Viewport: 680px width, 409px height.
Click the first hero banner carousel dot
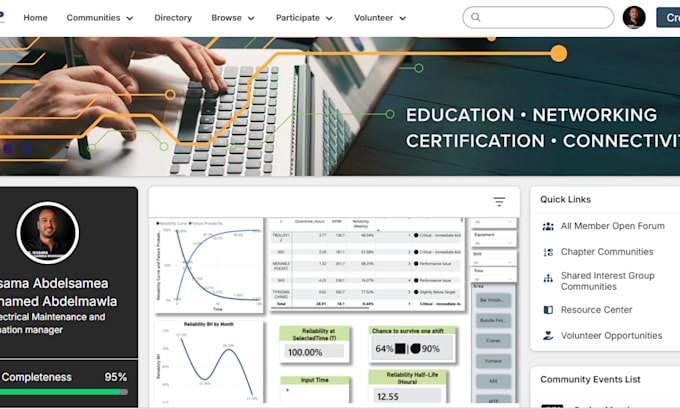click(7, 149)
